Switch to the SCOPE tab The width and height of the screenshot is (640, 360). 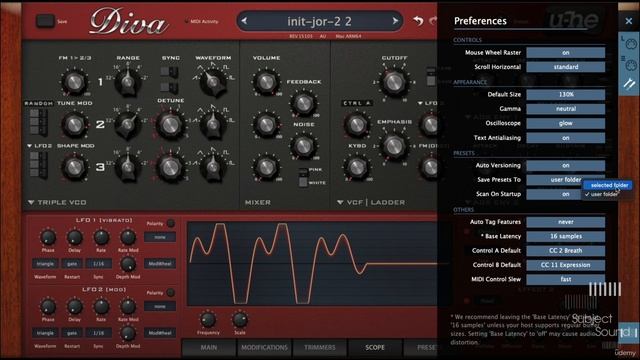click(375, 347)
